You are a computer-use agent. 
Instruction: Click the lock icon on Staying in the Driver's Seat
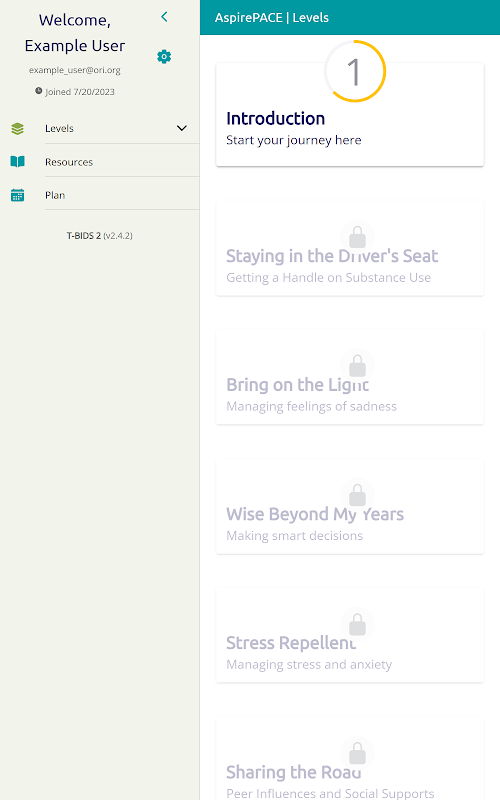coord(357,237)
